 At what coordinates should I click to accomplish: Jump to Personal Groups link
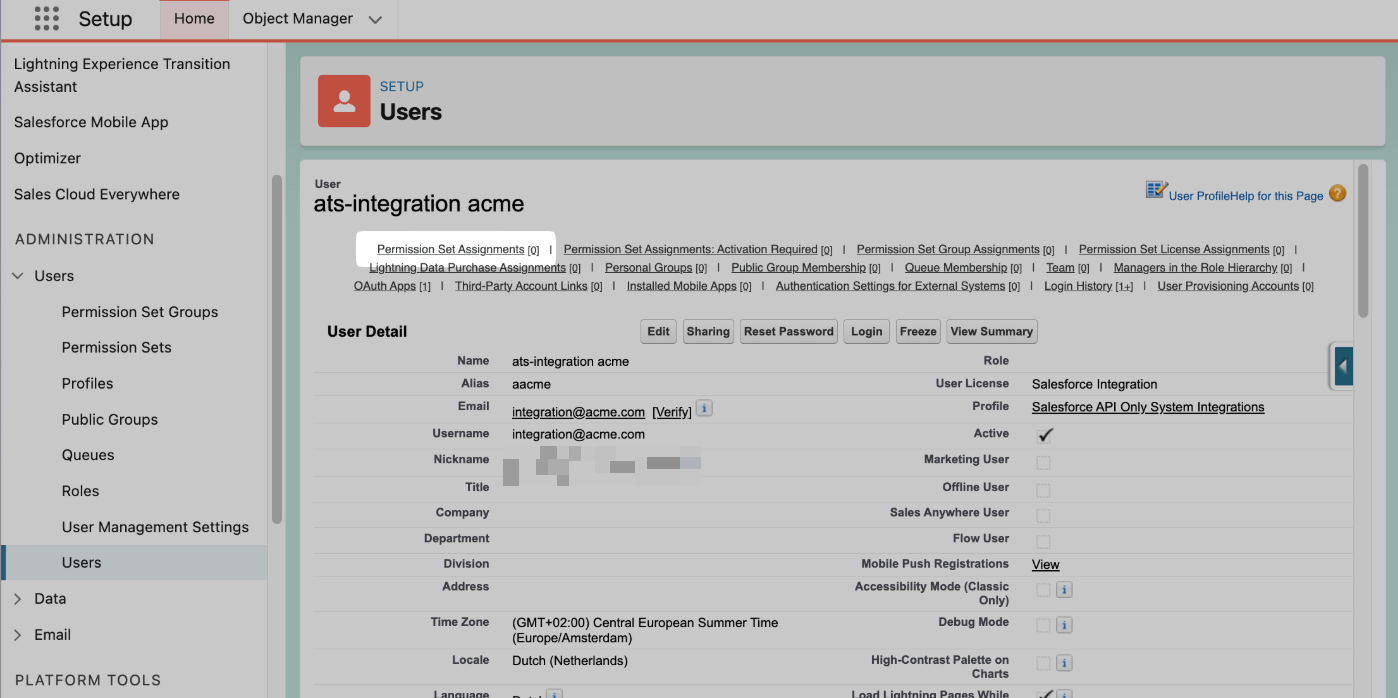click(648, 268)
